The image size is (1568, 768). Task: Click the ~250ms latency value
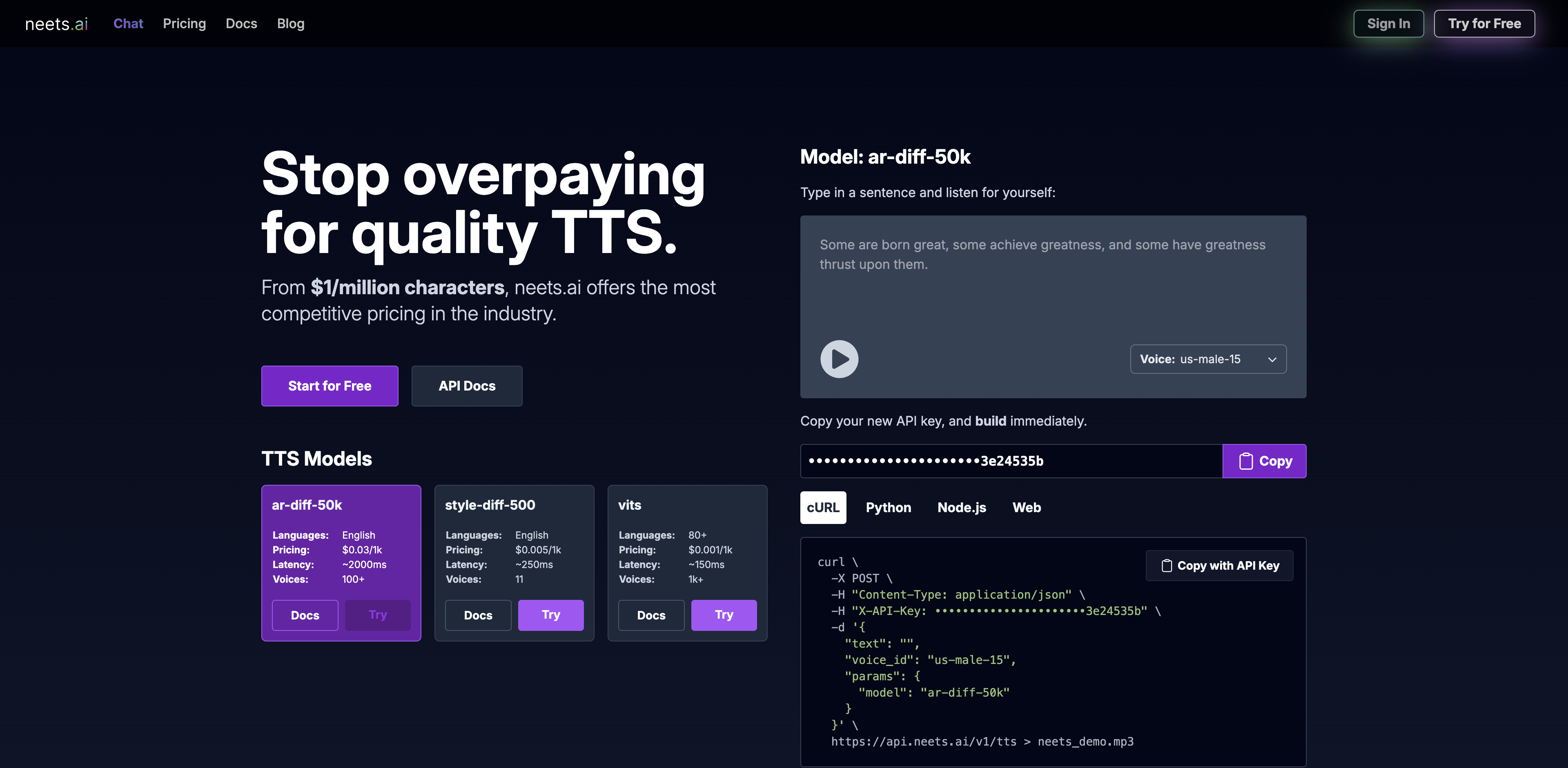coord(534,564)
